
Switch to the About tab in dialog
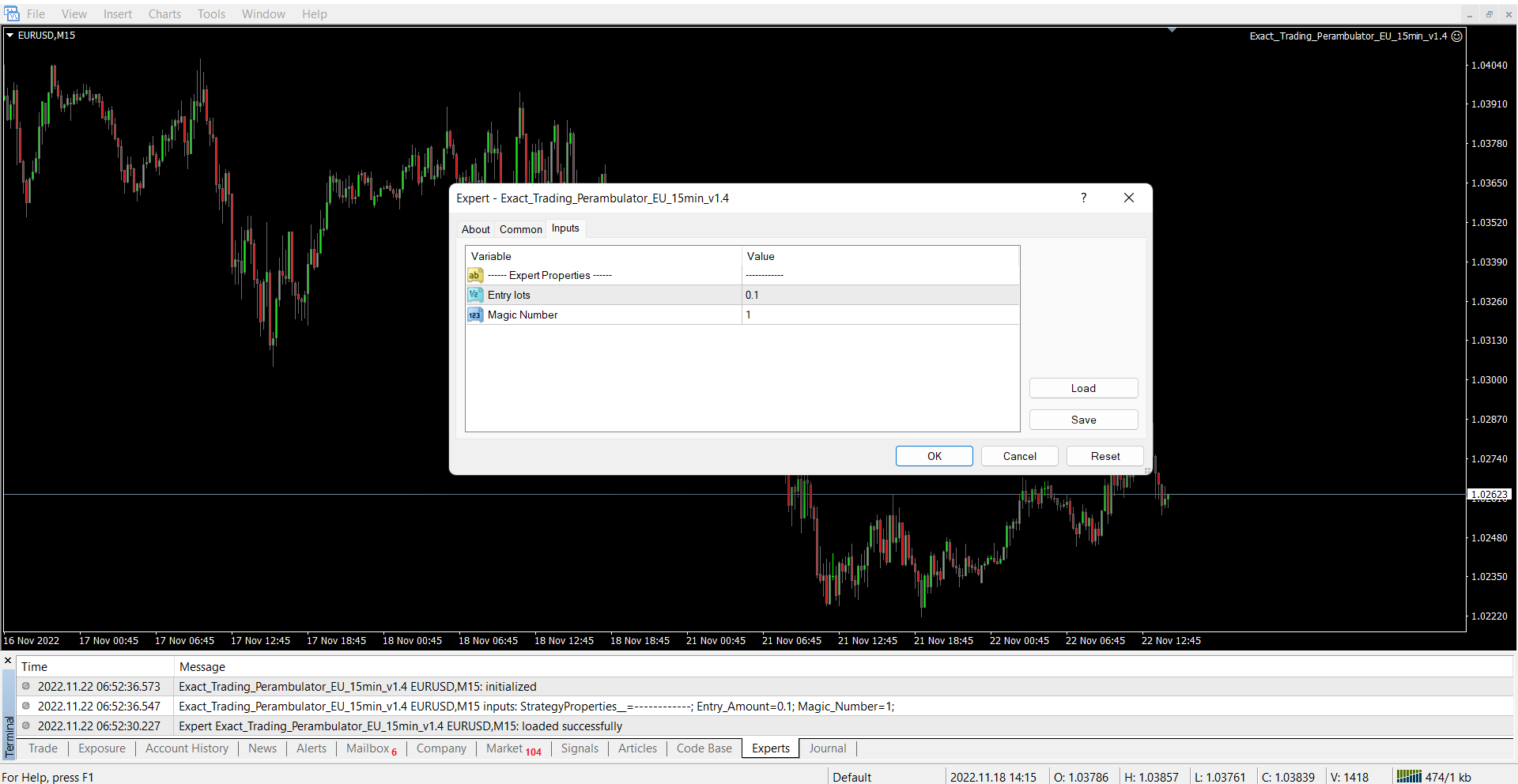pos(475,229)
